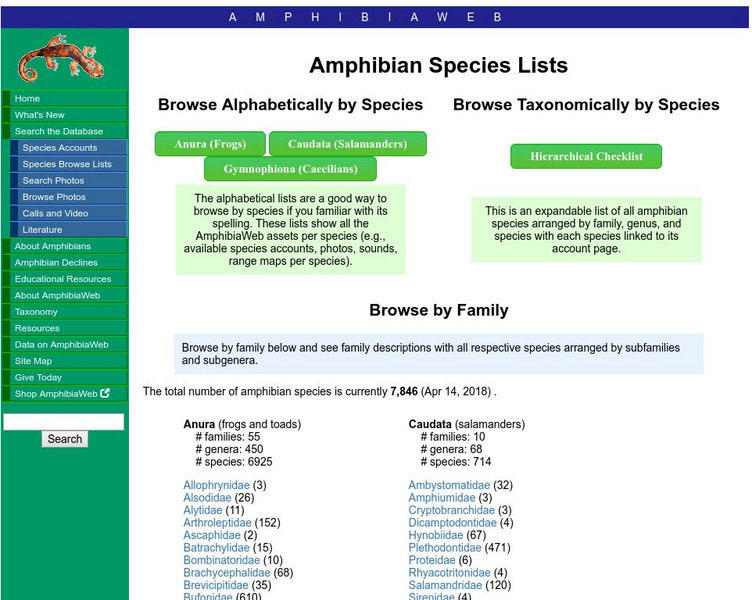Open the Hierarchical Checklist
The width and height of the screenshot is (752, 600).
click(586, 156)
